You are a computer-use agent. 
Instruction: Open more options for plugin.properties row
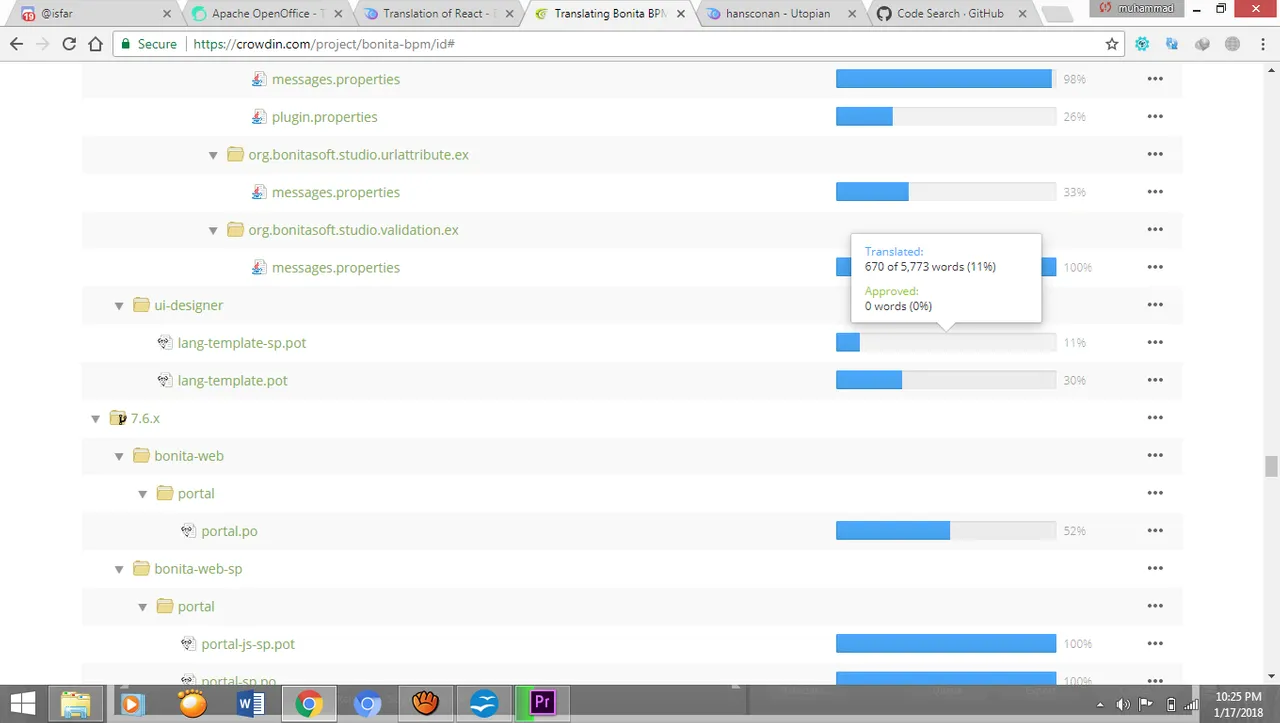click(1155, 117)
